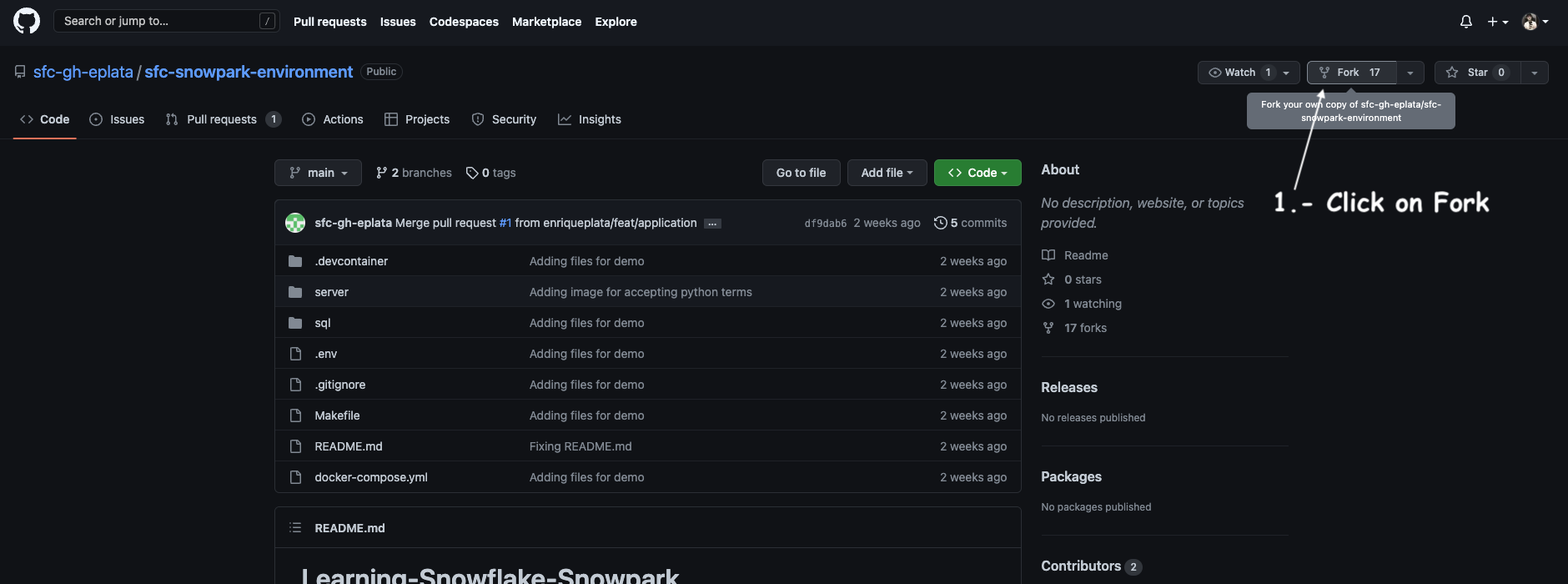Open the Add file dropdown
1568x584 pixels.
887,173
